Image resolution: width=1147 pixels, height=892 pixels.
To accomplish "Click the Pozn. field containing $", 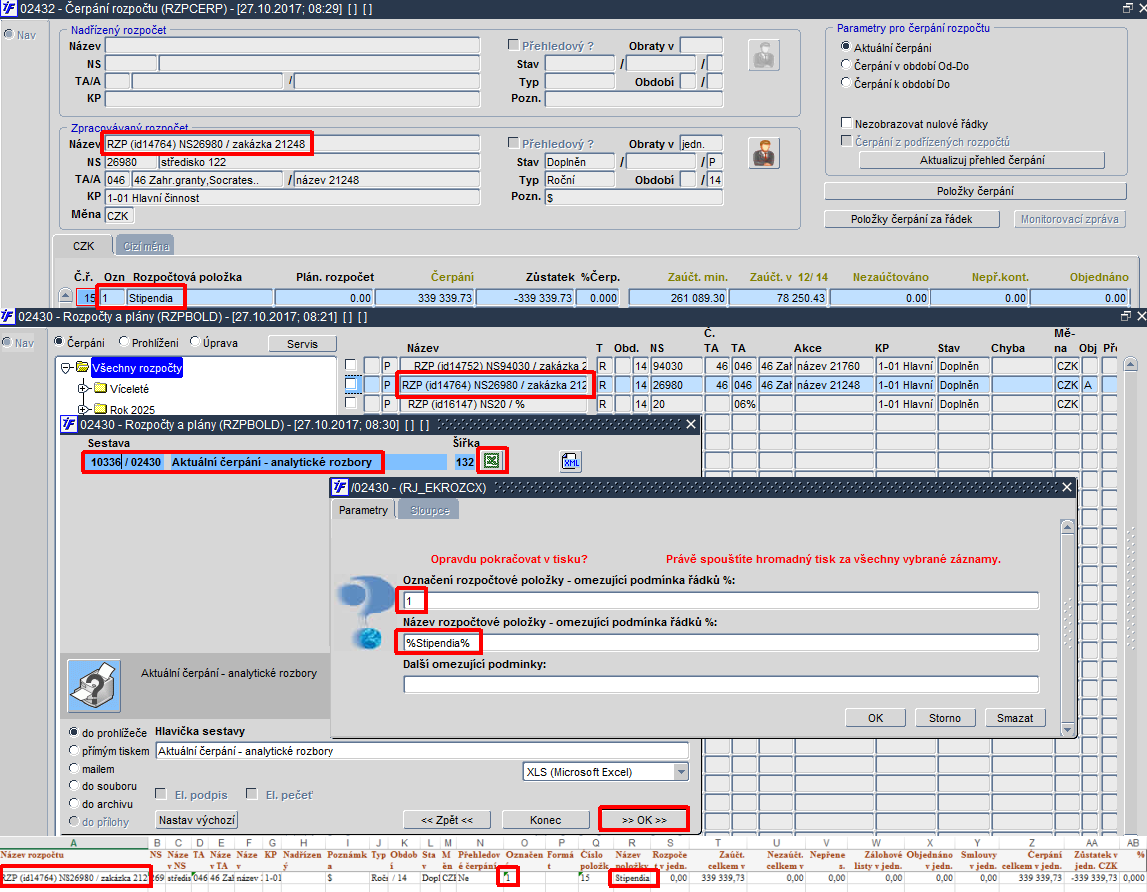I will [633, 197].
